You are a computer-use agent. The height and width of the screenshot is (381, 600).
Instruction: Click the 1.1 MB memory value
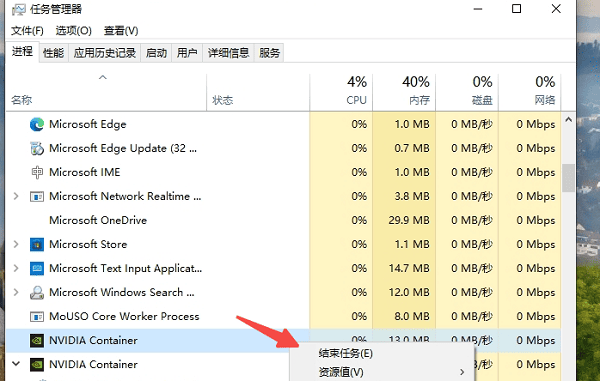(x=412, y=244)
